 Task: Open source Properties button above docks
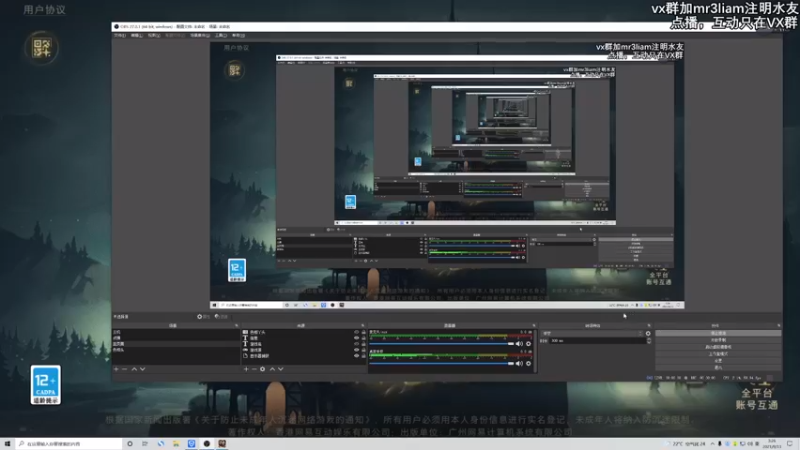coord(204,317)
